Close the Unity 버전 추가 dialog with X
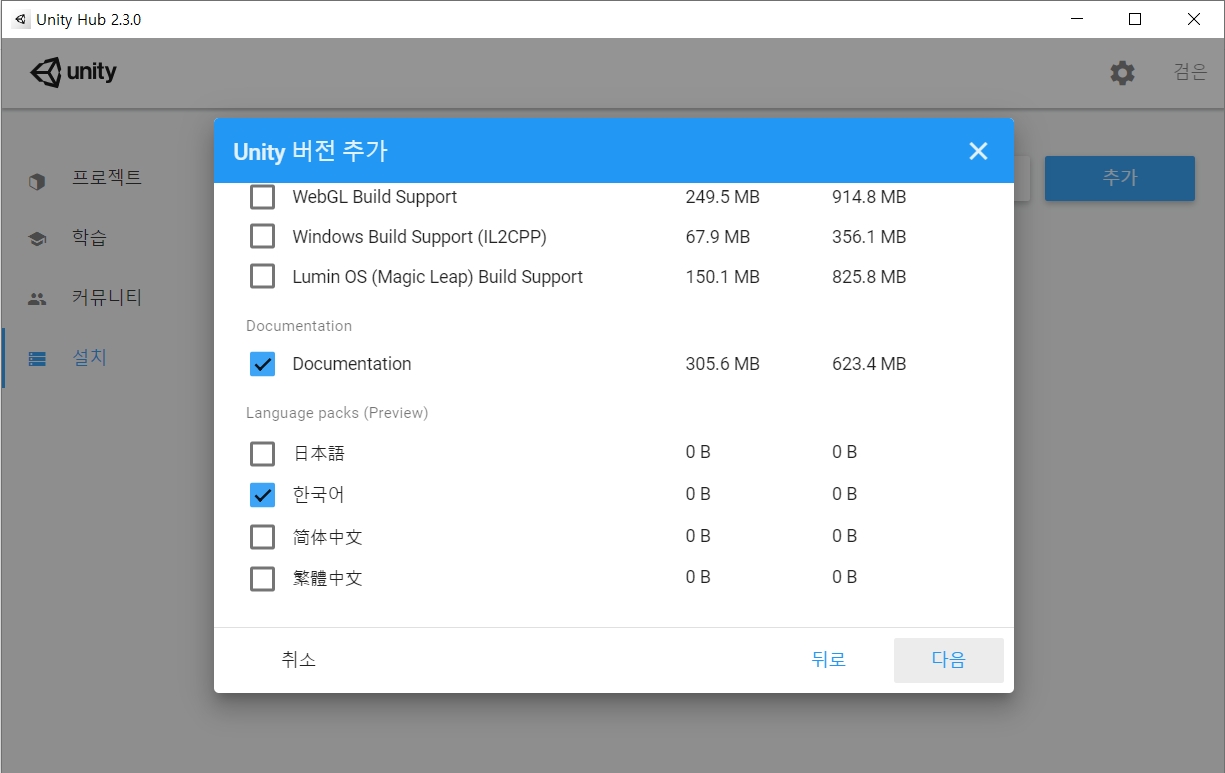1225x773 pixels. [978, 151]
